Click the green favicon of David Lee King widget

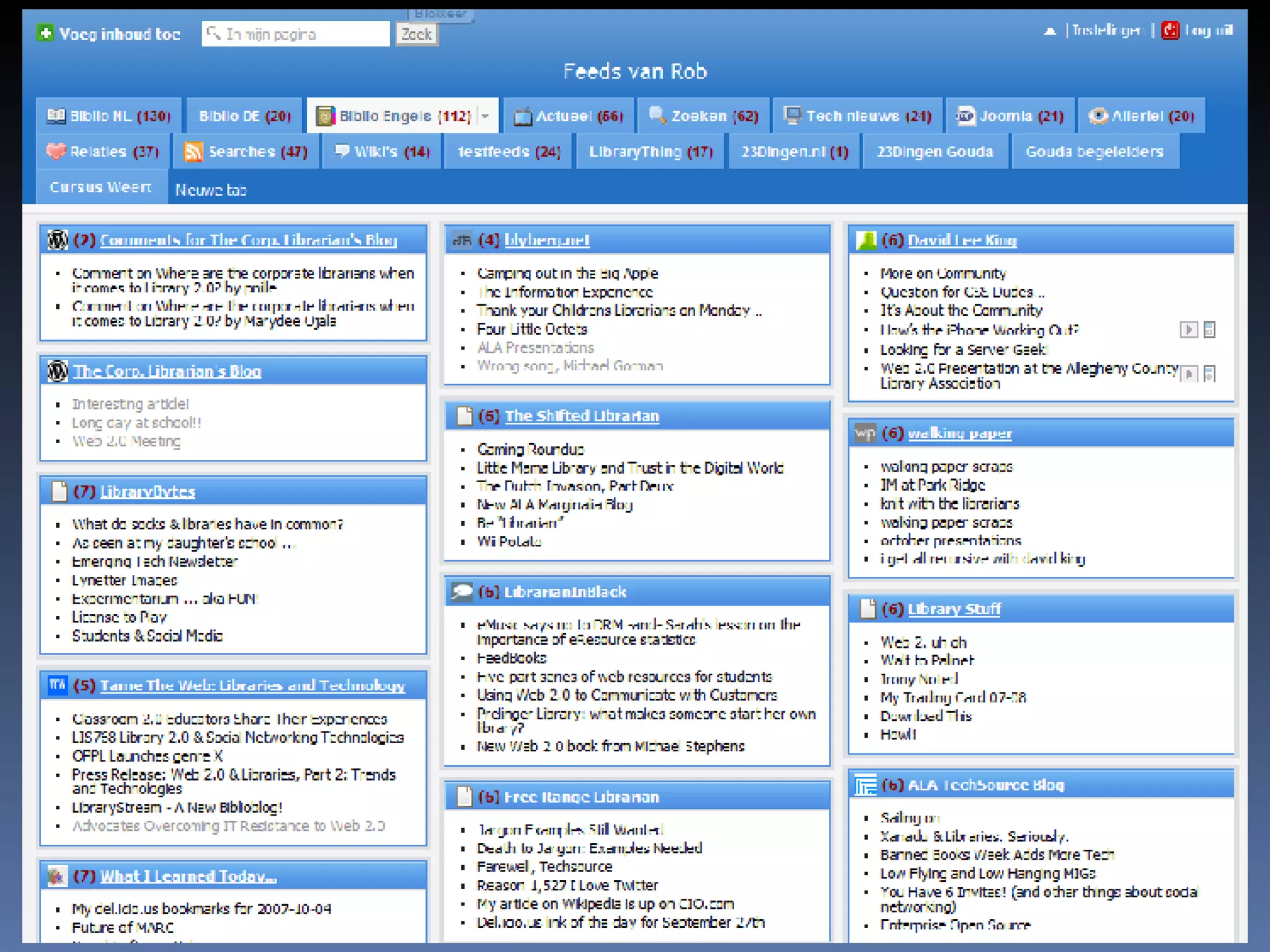[x=866, y=240]
